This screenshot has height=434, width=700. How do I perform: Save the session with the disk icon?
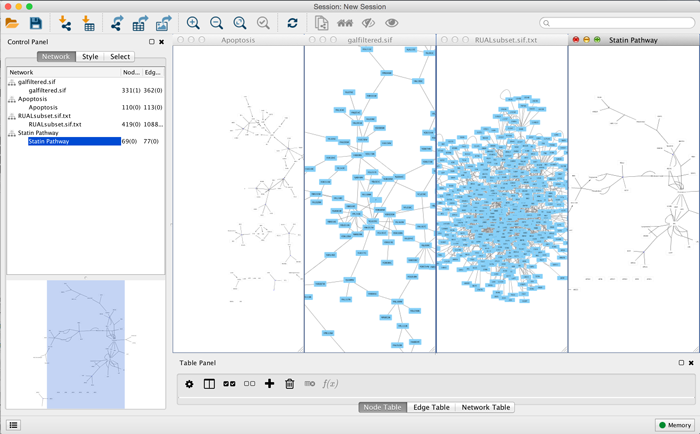[x=36, y=23]
